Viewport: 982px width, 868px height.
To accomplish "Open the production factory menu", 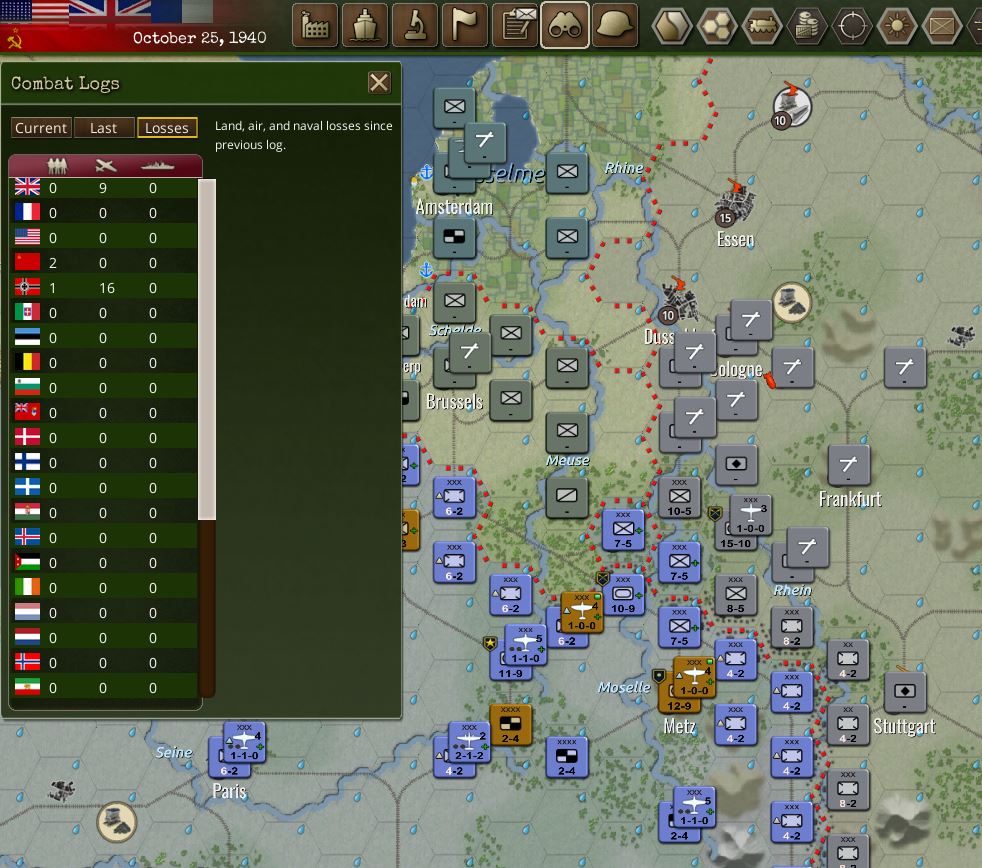I will tap(314, 26).
